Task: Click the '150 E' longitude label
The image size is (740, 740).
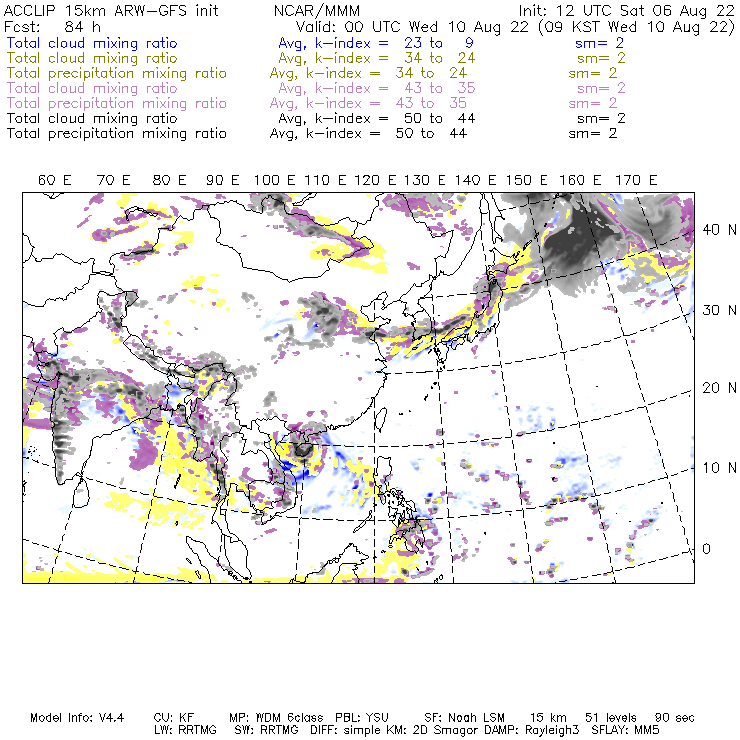Action: tap(527, 180)
